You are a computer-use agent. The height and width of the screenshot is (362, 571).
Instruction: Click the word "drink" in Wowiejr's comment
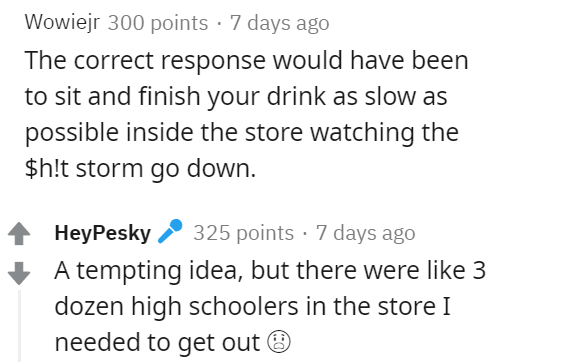296,96
